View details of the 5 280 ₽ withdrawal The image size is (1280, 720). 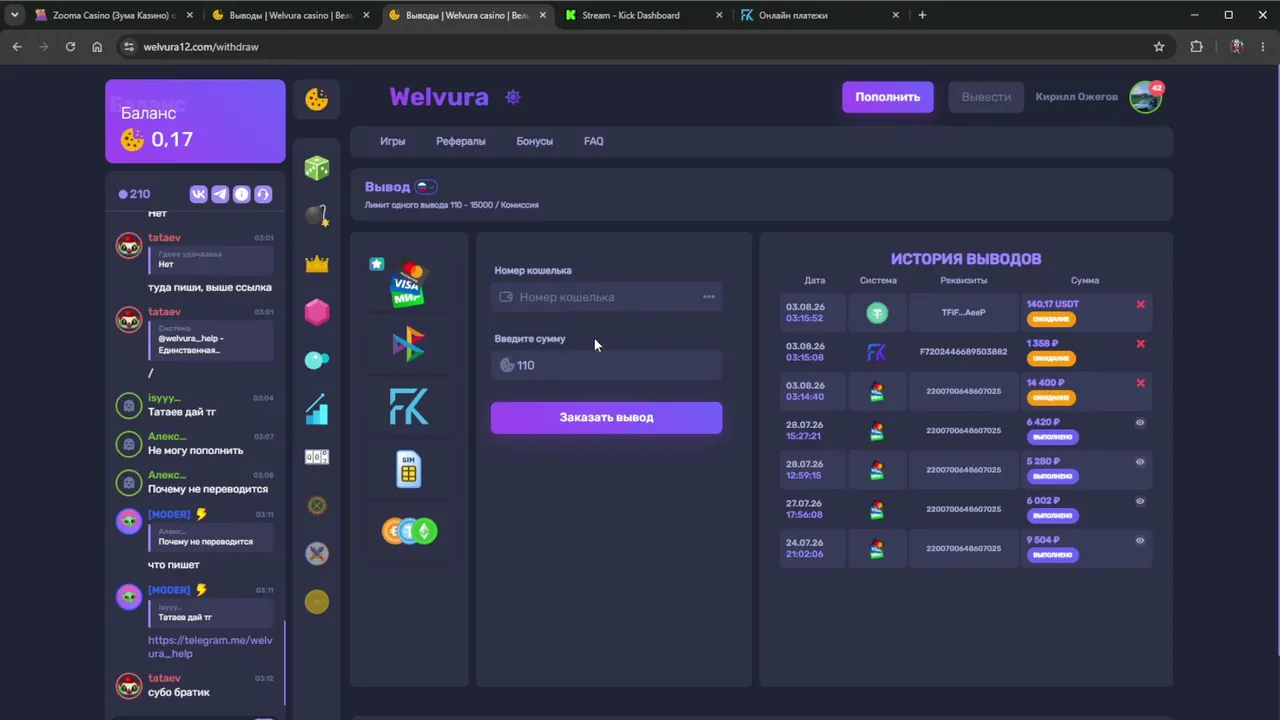click(1140, 462)
